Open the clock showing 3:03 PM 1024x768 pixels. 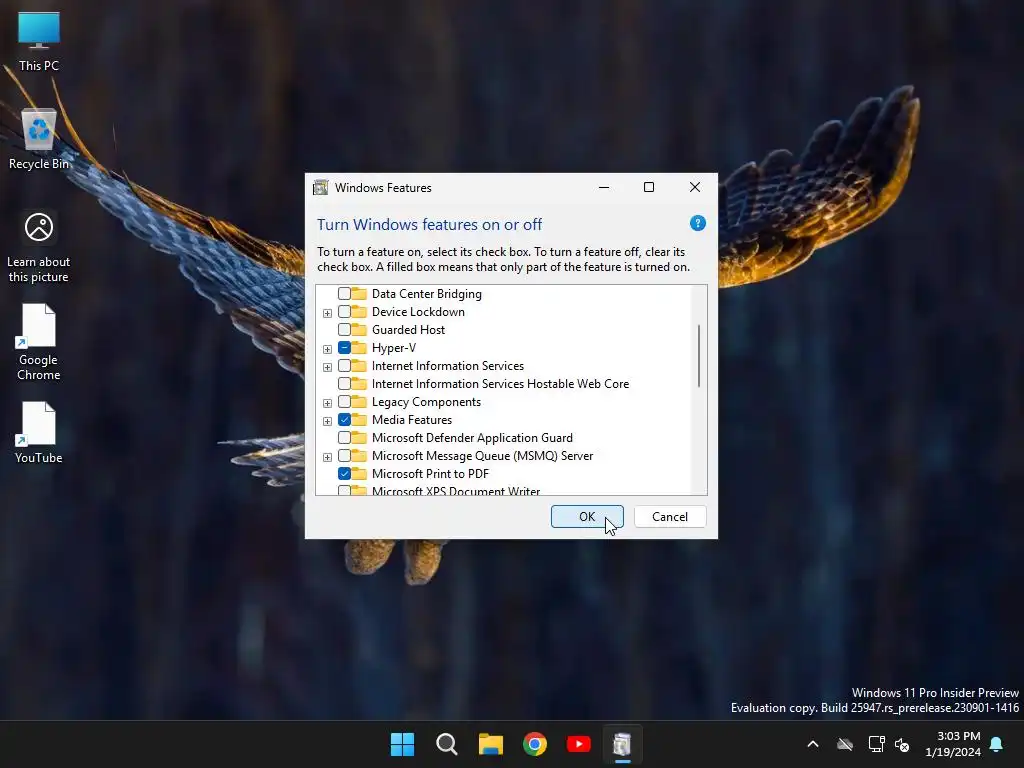pyautogui.click(x=959, y=736)
